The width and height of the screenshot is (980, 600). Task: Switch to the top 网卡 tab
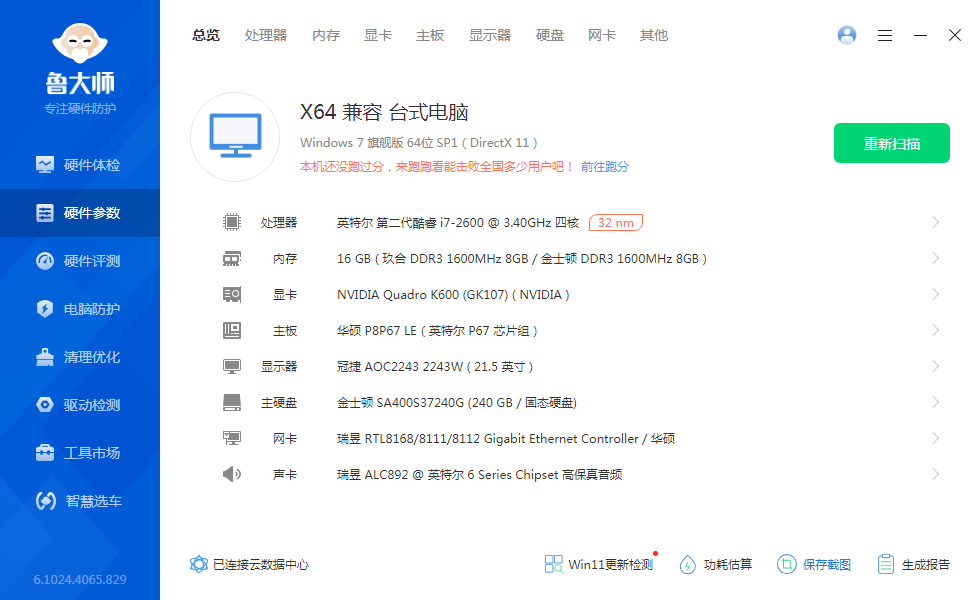pos(602,35)
